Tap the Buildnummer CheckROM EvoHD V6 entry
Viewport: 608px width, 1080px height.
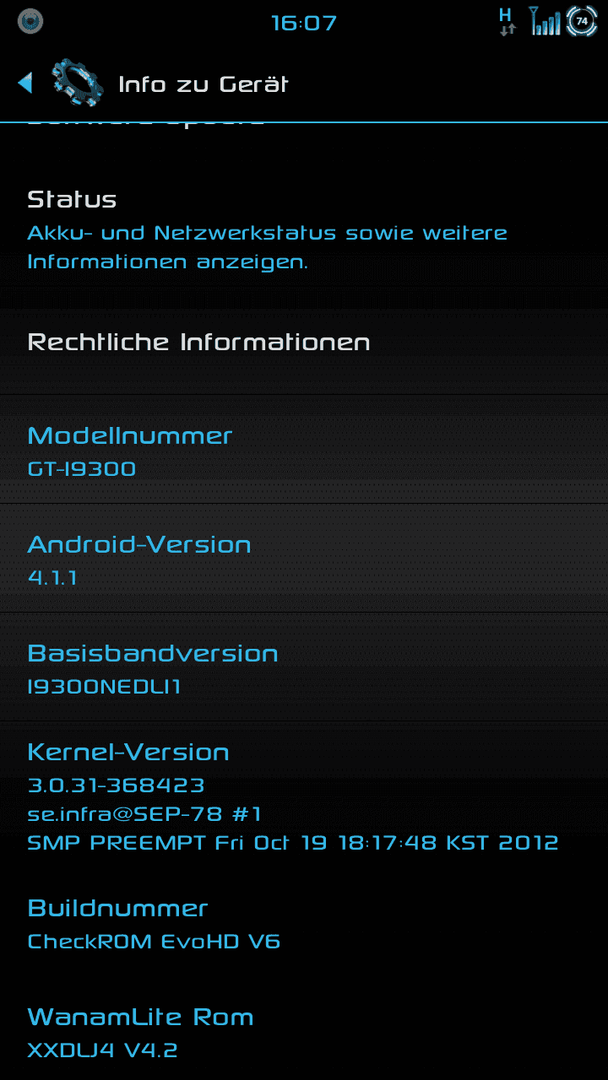click(304, 924)
